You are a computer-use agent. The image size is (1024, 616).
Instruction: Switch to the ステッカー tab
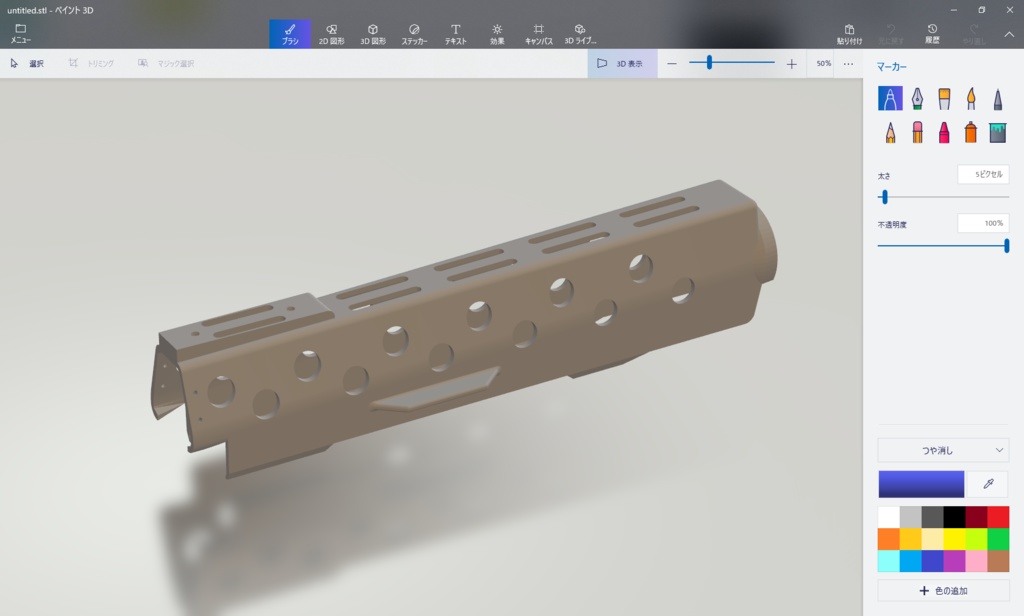pos(414,33)
